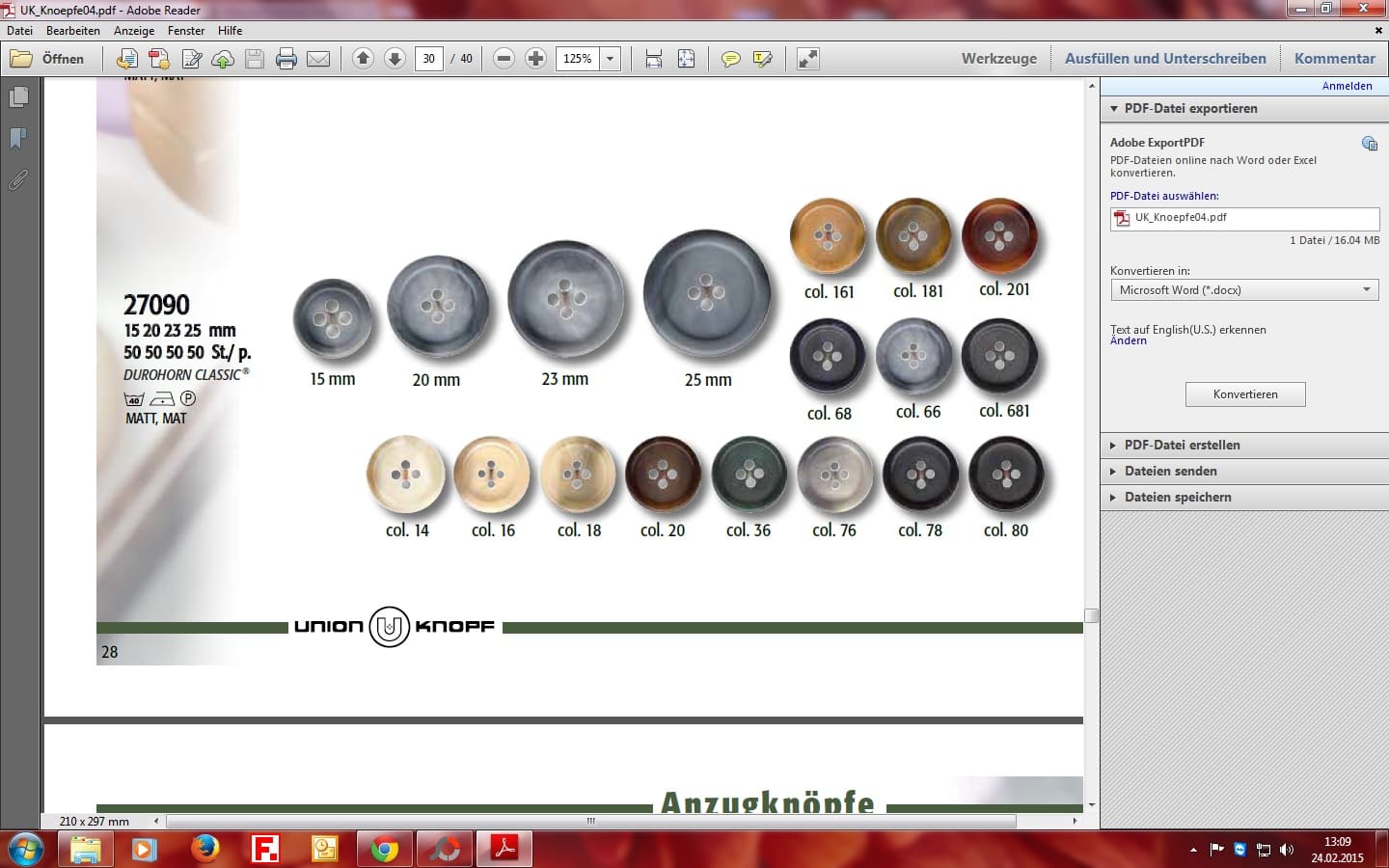Image resolution: width=1389 pixels, height=868 pixels.
Task: Click the Adobe Reader taskbar button
Action: coord(504,849)
